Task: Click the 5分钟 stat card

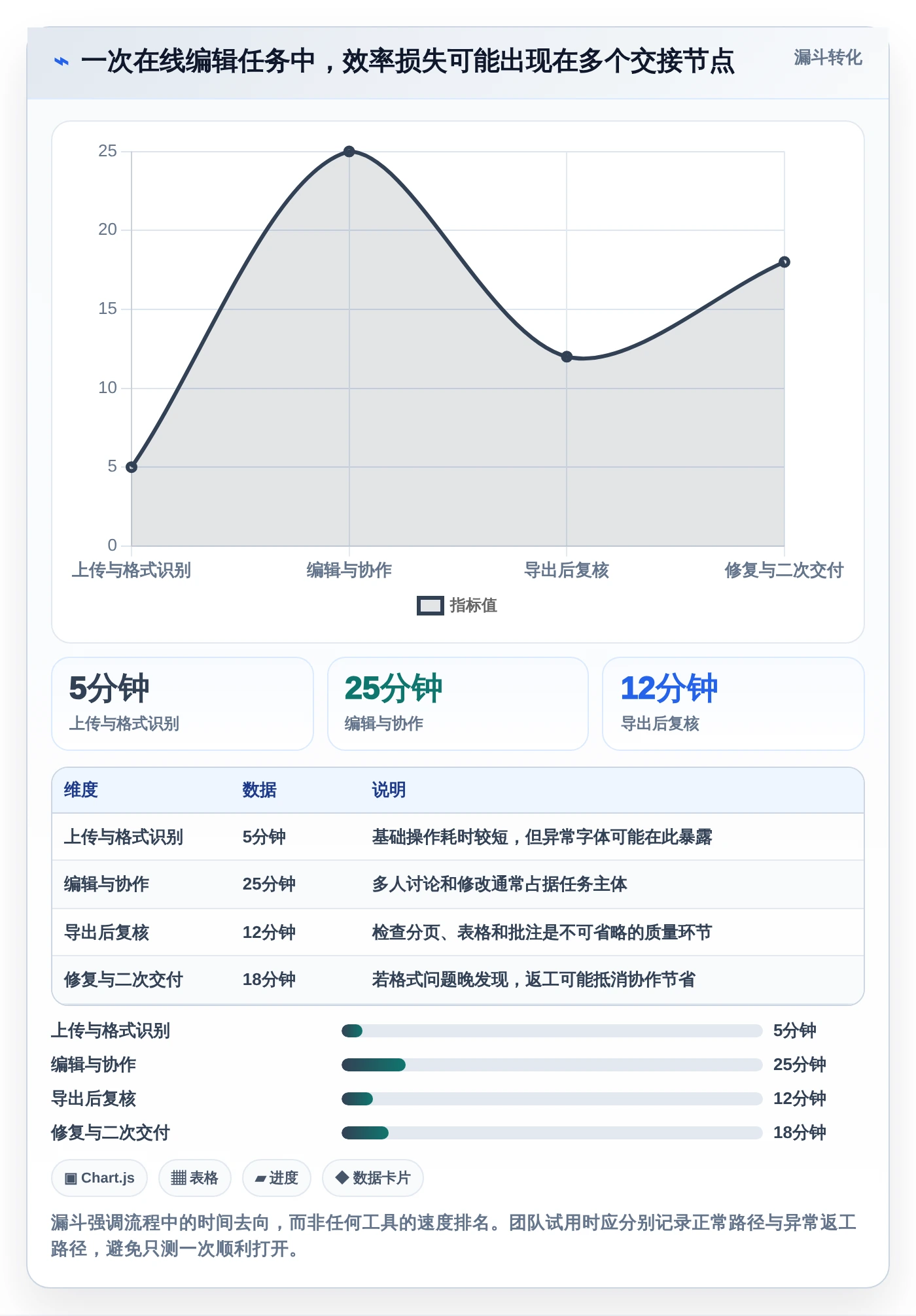Action: [x=183, y=704]
